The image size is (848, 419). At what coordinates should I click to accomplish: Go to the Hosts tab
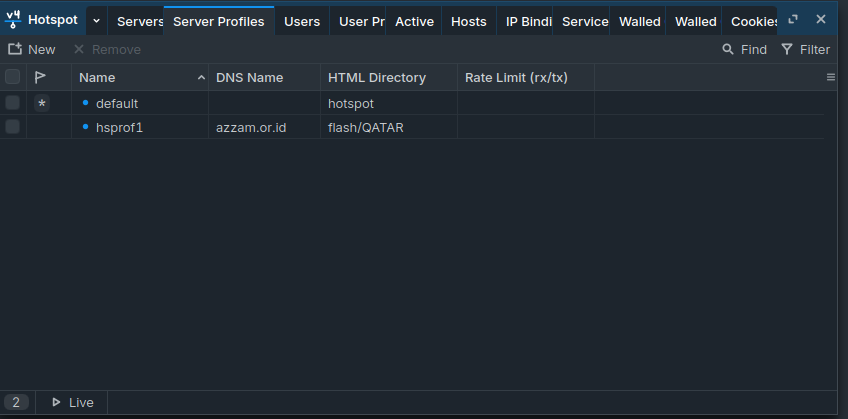click(x=468, y=22)
